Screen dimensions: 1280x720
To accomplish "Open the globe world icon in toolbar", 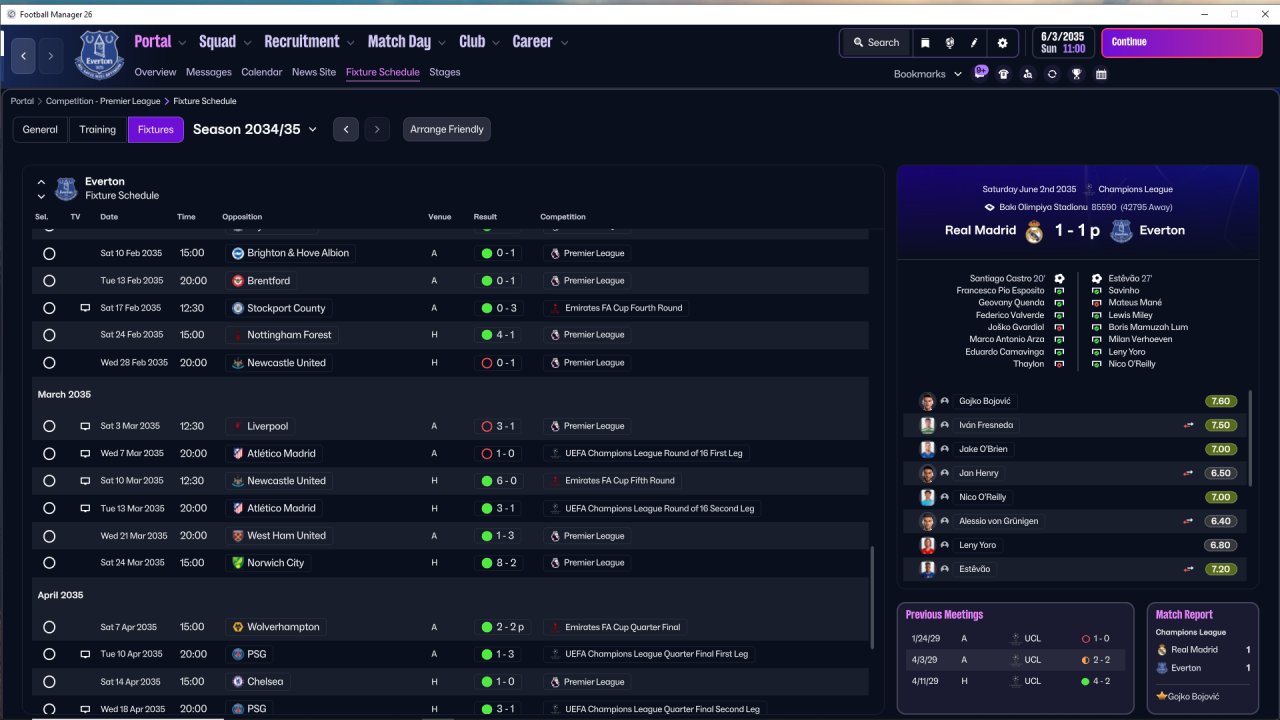I will (949, 43).
